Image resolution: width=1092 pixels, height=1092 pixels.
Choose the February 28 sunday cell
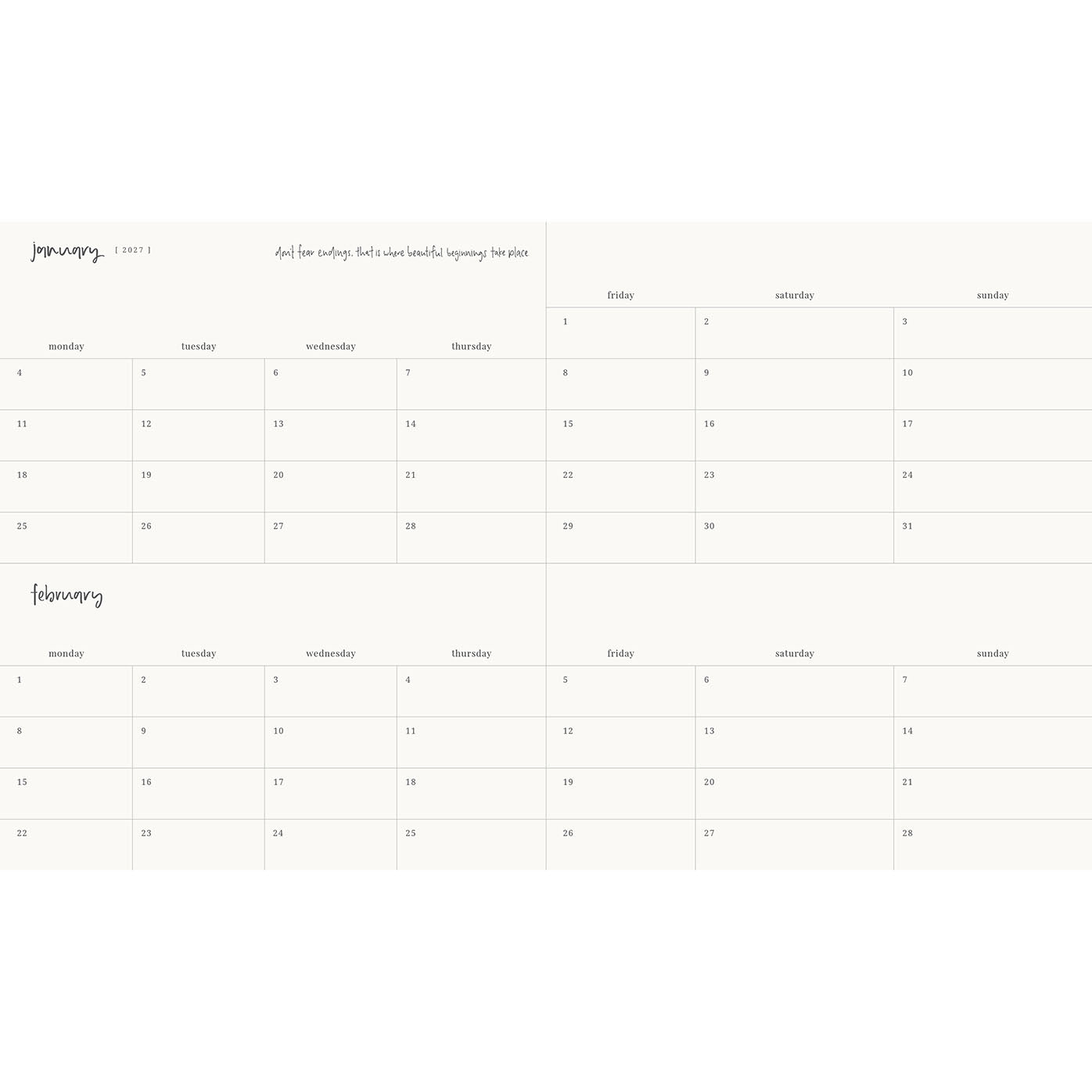(x=993, y=845)
